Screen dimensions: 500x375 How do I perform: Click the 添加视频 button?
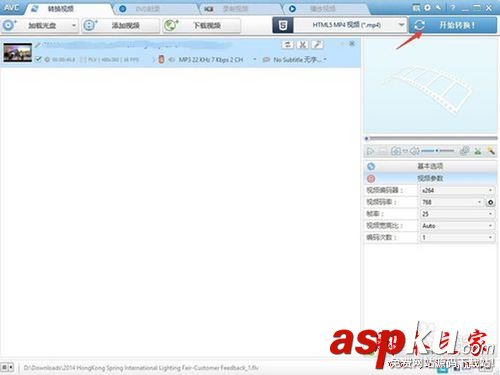click(x=121, y=25)
